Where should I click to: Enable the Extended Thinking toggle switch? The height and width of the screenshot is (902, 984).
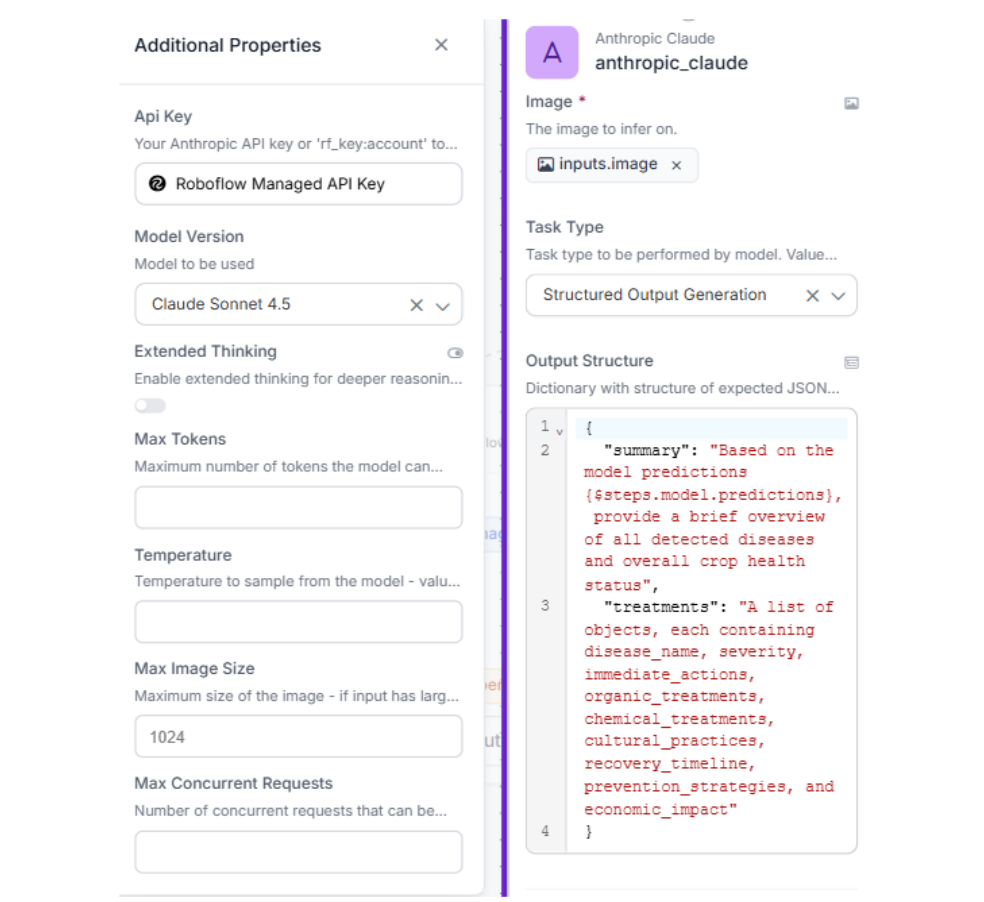click(150, 406)
